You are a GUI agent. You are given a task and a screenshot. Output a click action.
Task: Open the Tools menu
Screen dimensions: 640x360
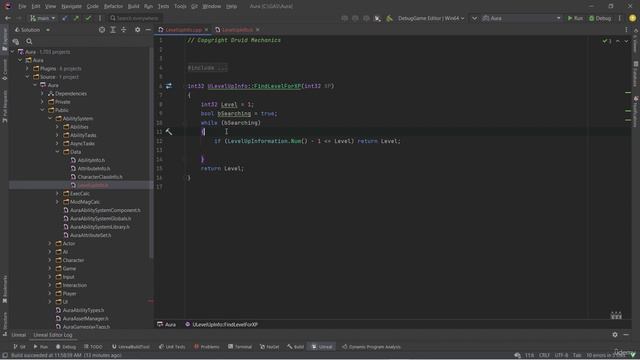pyautogui.click(x=180, y=6)
